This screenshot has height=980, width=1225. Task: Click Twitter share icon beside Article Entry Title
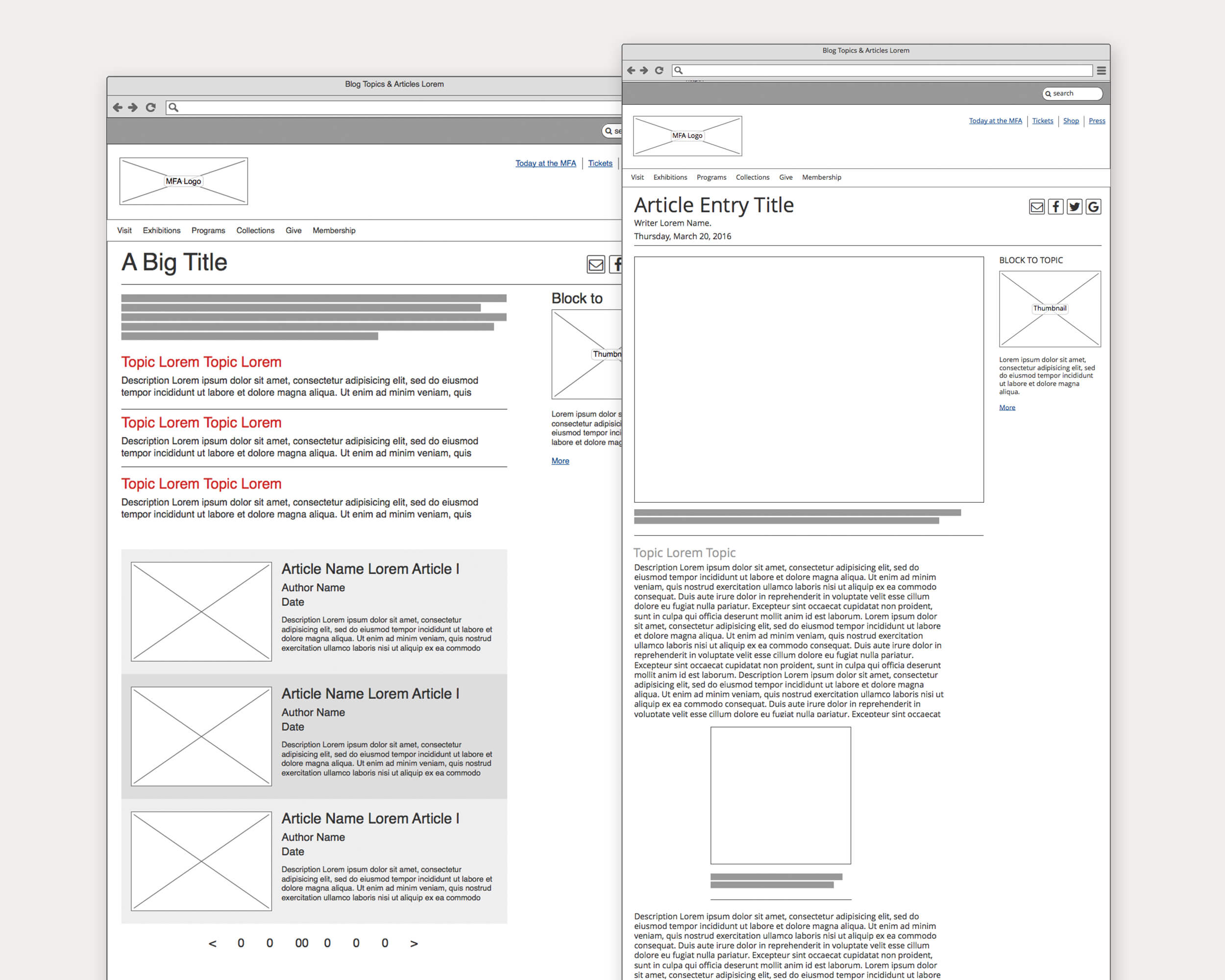(1075, 207)
